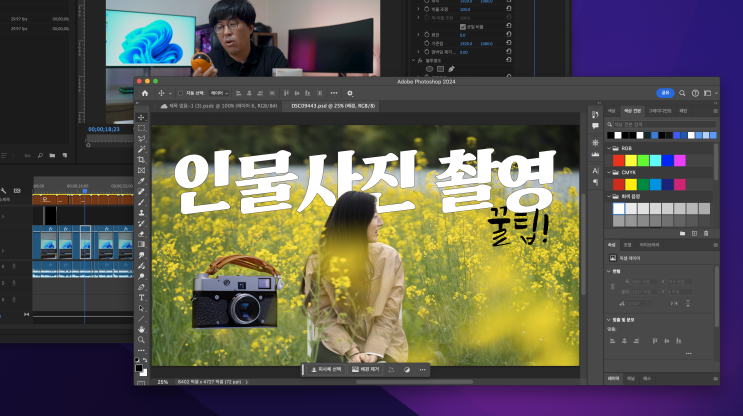Open the Photoshop help question mark icon

coord(695,93)
